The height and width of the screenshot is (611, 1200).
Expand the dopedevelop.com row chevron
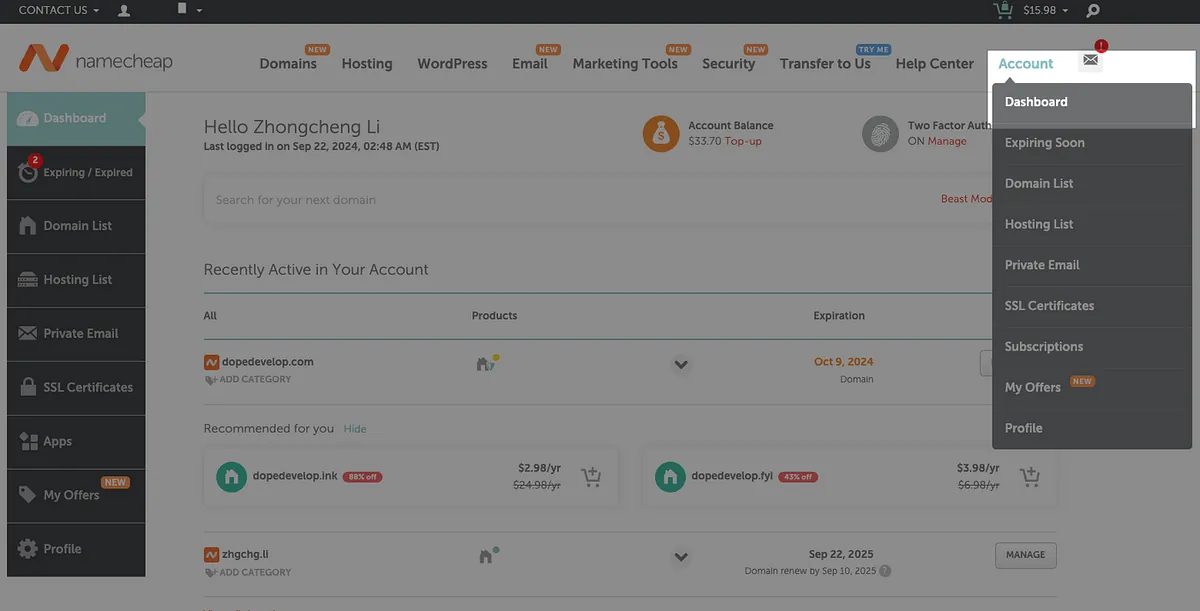coord(681,364)
